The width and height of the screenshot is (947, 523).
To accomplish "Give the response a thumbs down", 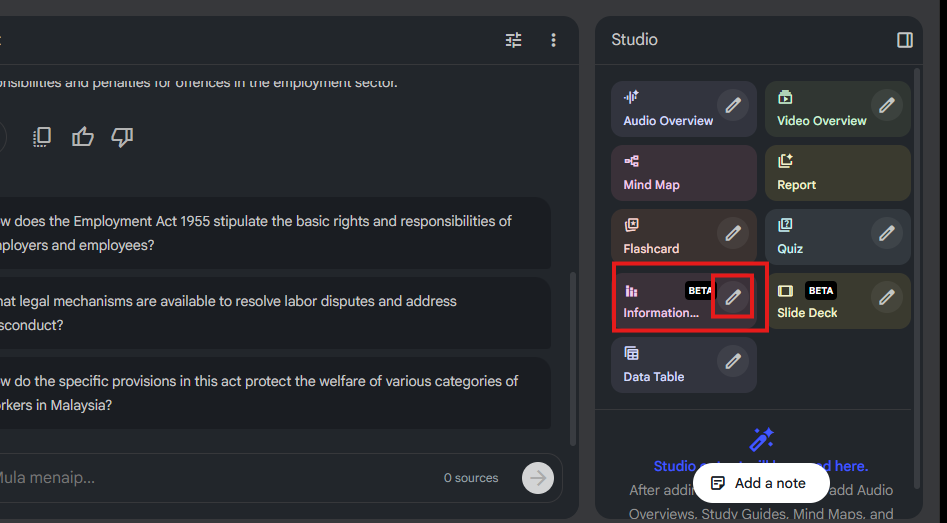I will tap(122, 137).
